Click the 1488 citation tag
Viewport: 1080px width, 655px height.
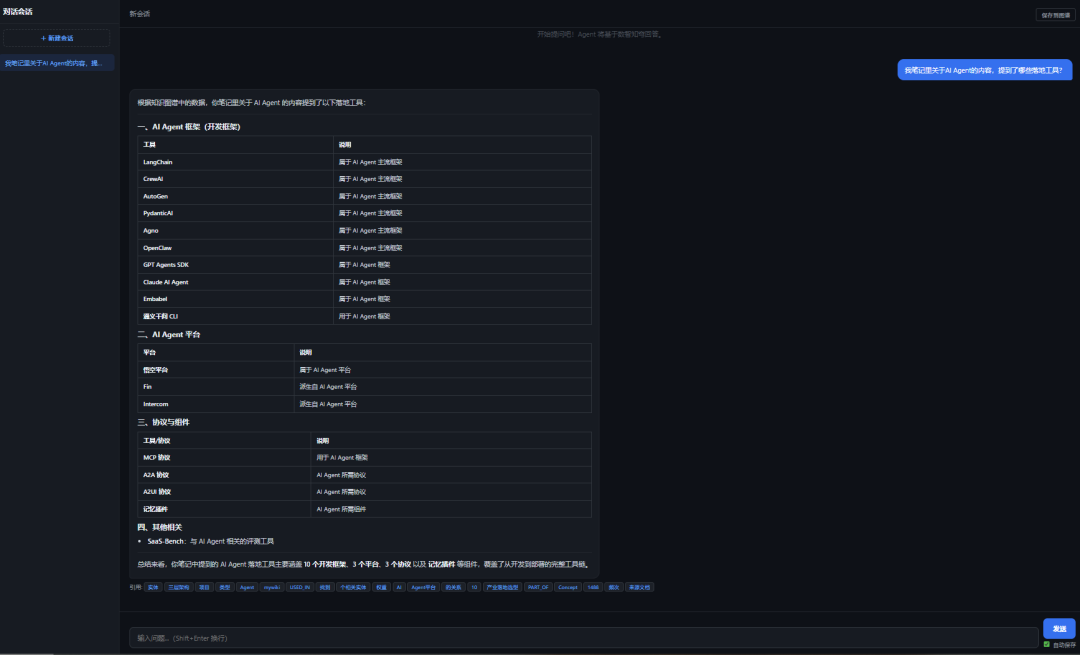coord(593,588)
